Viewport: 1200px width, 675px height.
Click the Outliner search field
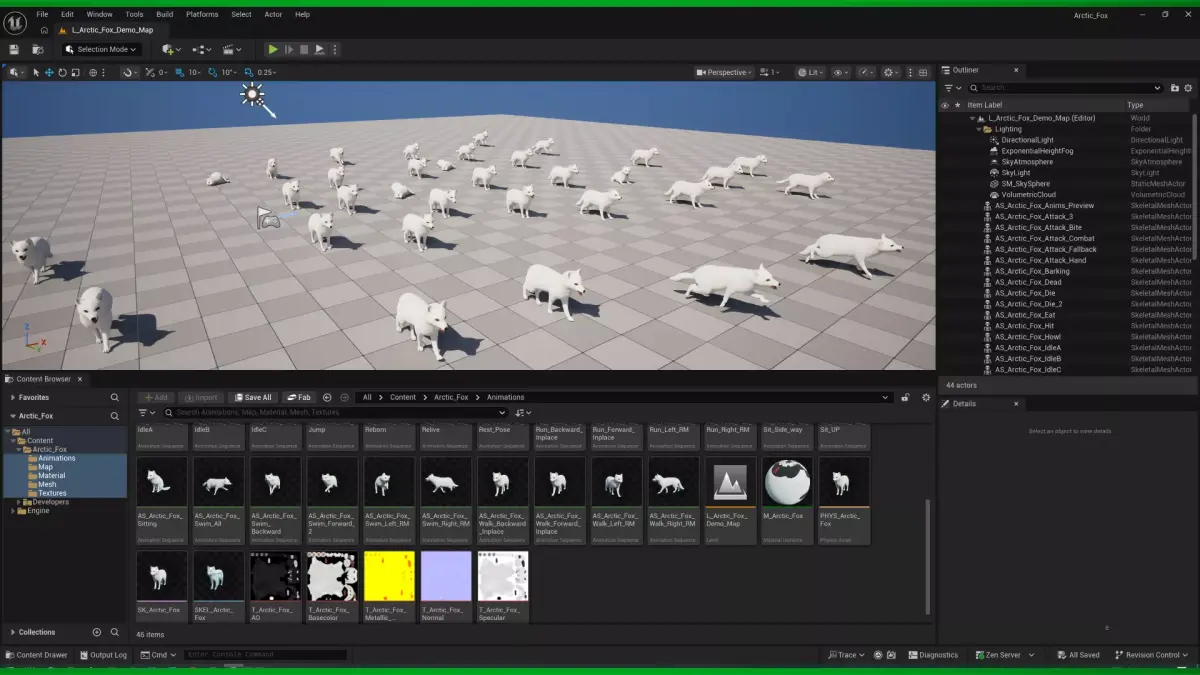pyautogui.click(x=1066, y=88)
